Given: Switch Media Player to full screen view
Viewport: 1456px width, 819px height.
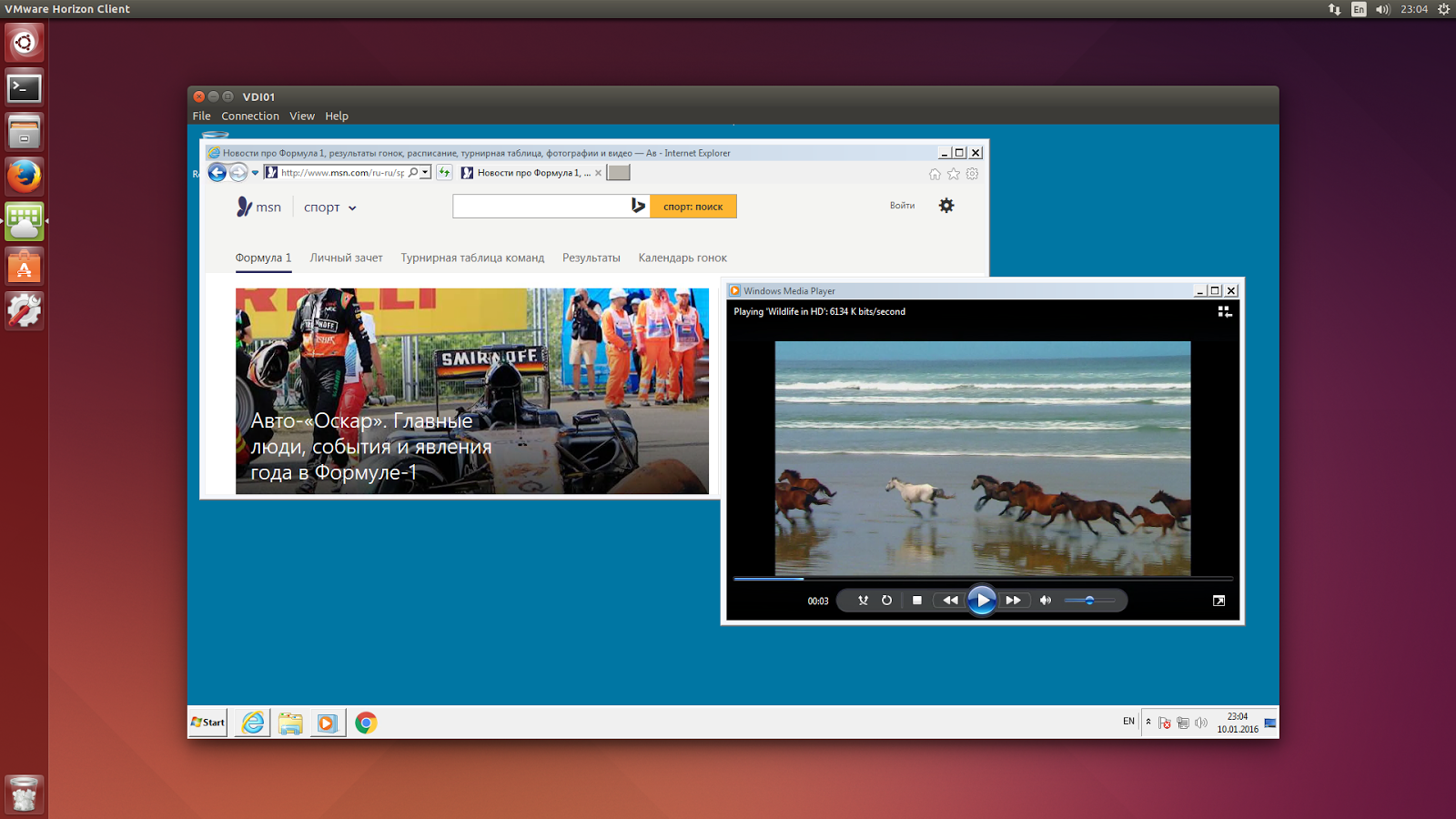Looking at the screenshot, I should pos(1218,601).
